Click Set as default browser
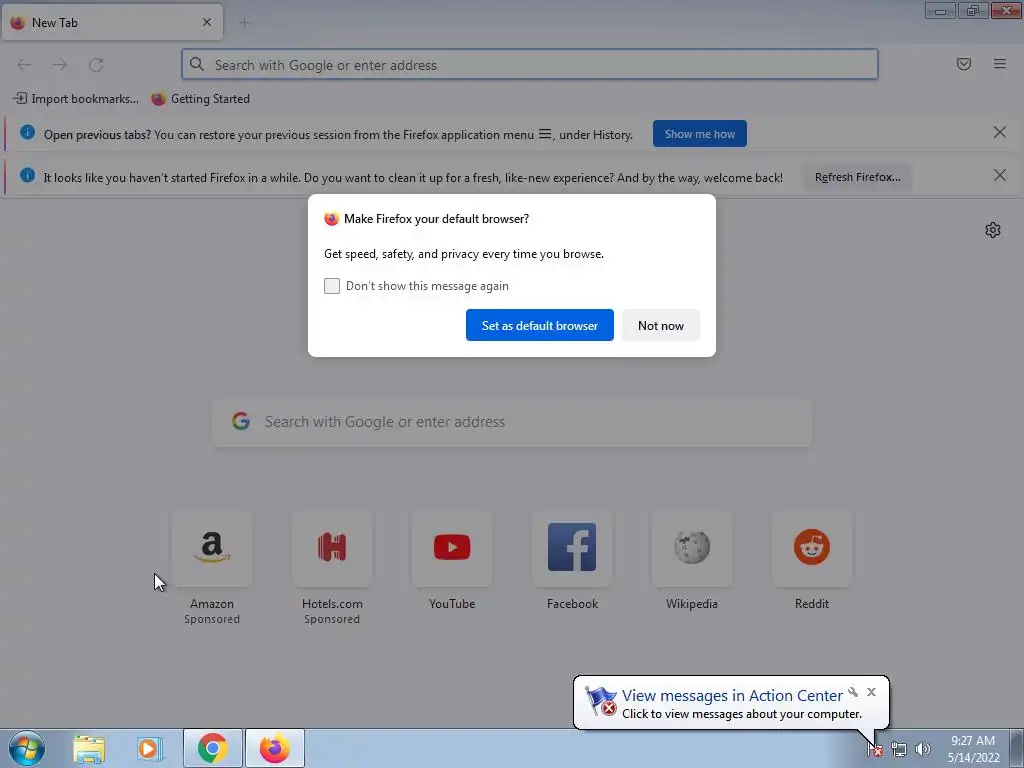The image size is (1024, 768). tap(539, 325)
